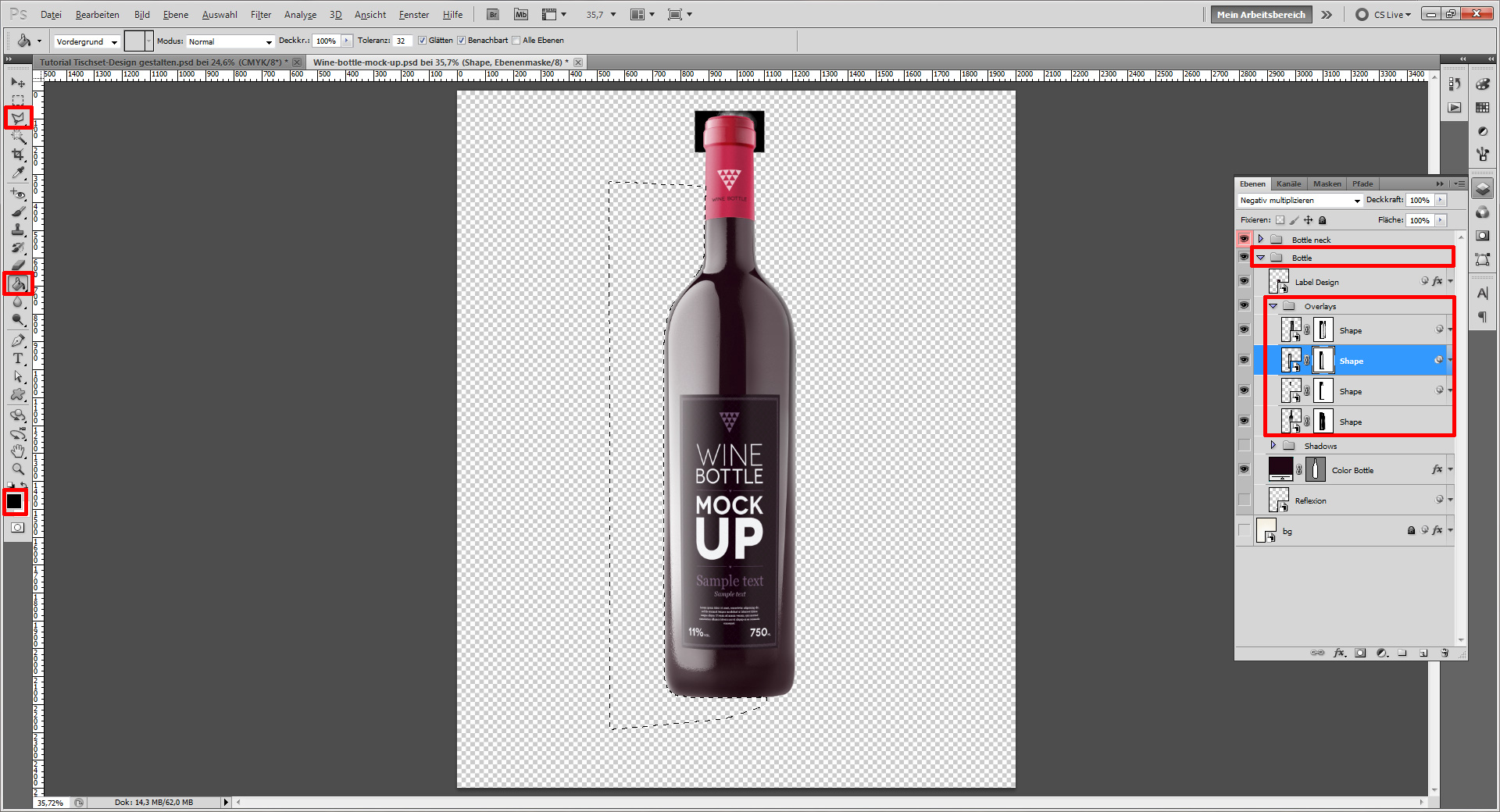Viewport: 1500px width, 812px height.
Task: Select the Polygonal Lasso tool
Action: coord(17,118)
